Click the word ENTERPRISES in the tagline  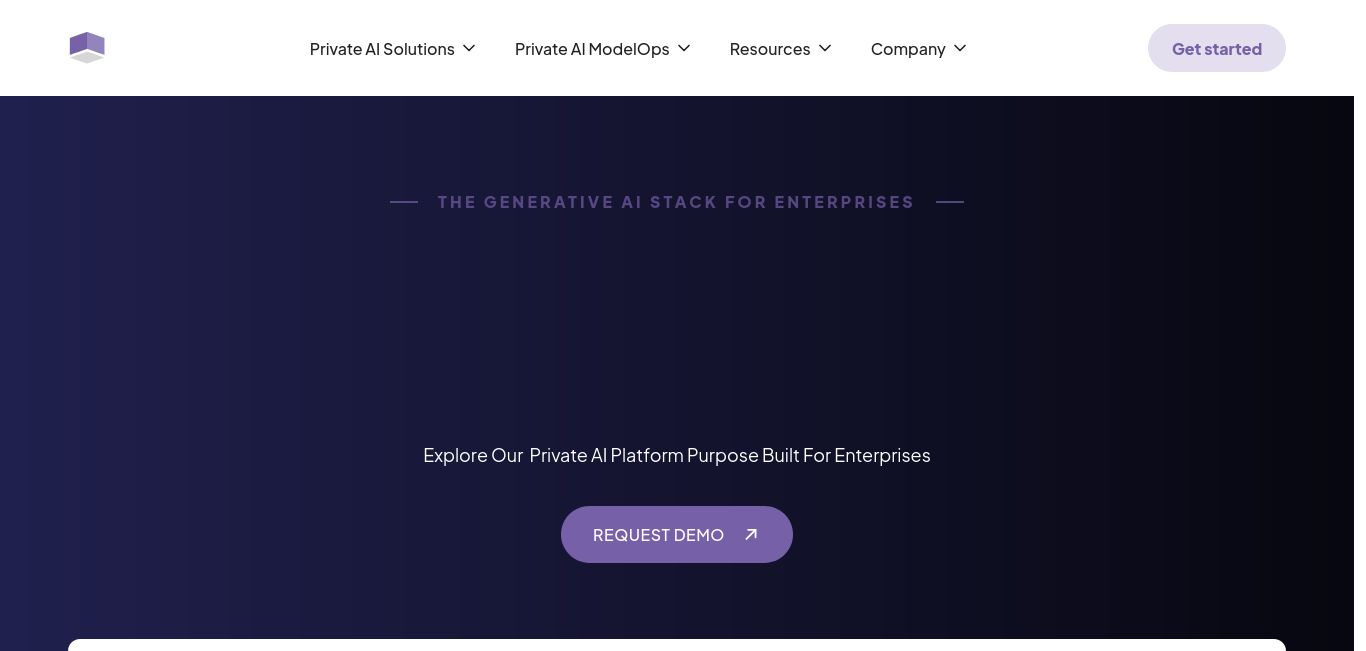[x=844, y=202]
